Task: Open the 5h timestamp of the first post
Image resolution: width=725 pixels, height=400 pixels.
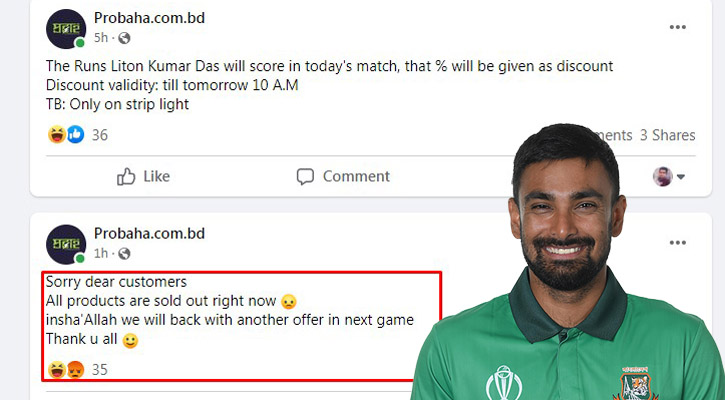Action: click(x=101, y=38)
